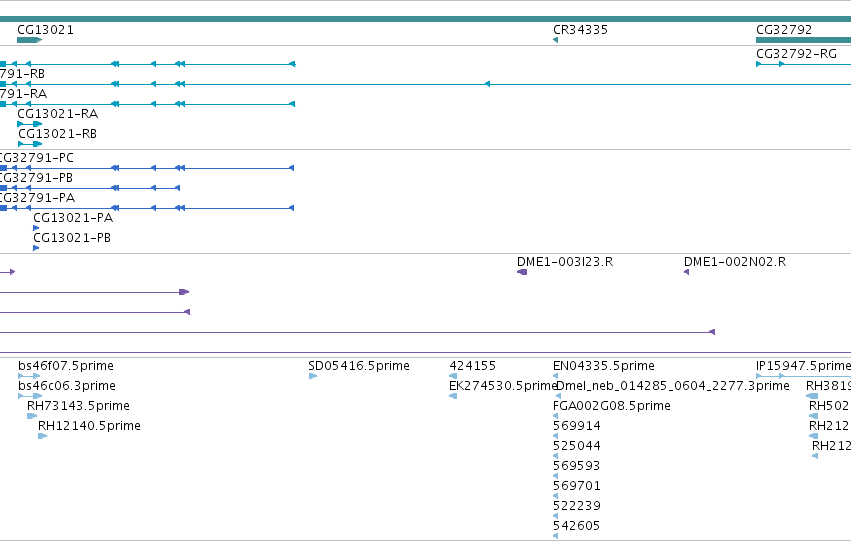Select the DME1-002N02.R purple arrow glyph
The image size is (851, 541).
[x=687, y=272]
